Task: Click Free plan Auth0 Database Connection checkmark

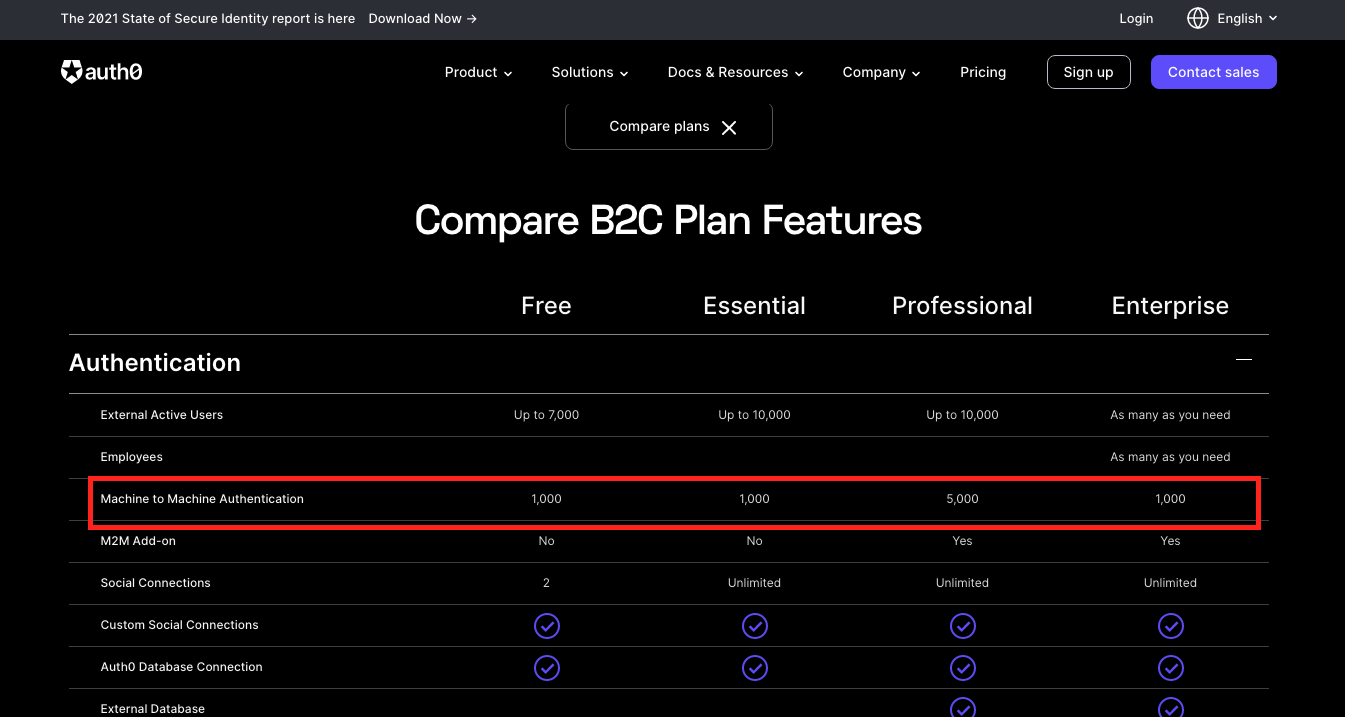Action: pyautogui.click(x=546, y=668)
